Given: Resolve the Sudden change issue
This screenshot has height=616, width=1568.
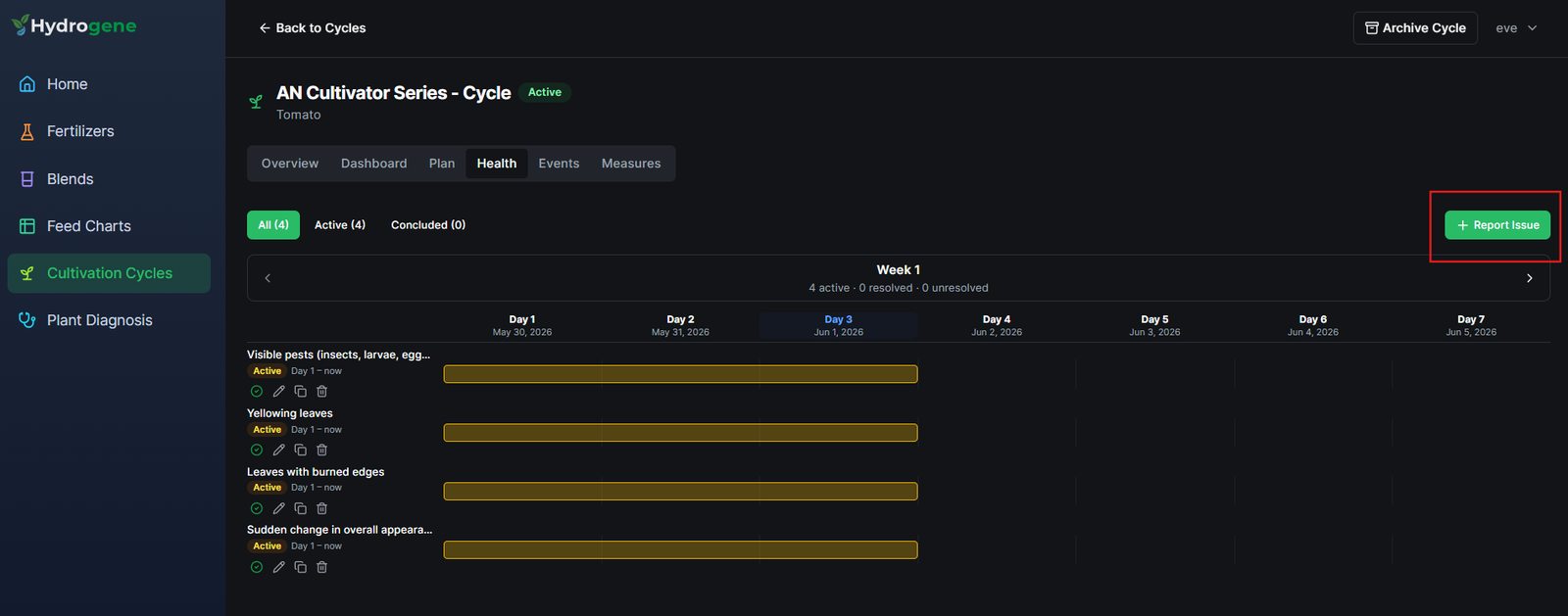Looking at the screenshot, I should point(257,567).
